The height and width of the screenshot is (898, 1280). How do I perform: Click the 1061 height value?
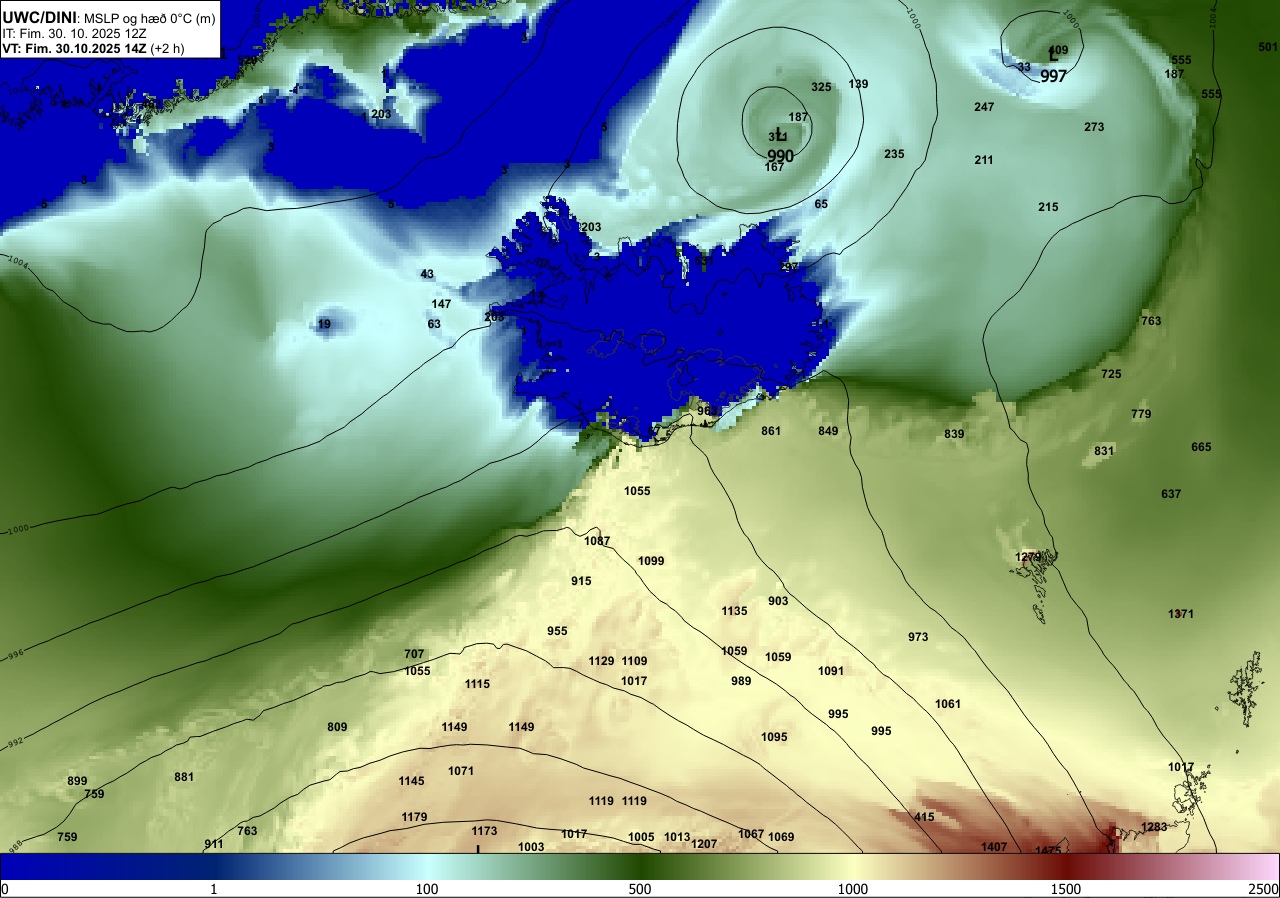(948, 704)
